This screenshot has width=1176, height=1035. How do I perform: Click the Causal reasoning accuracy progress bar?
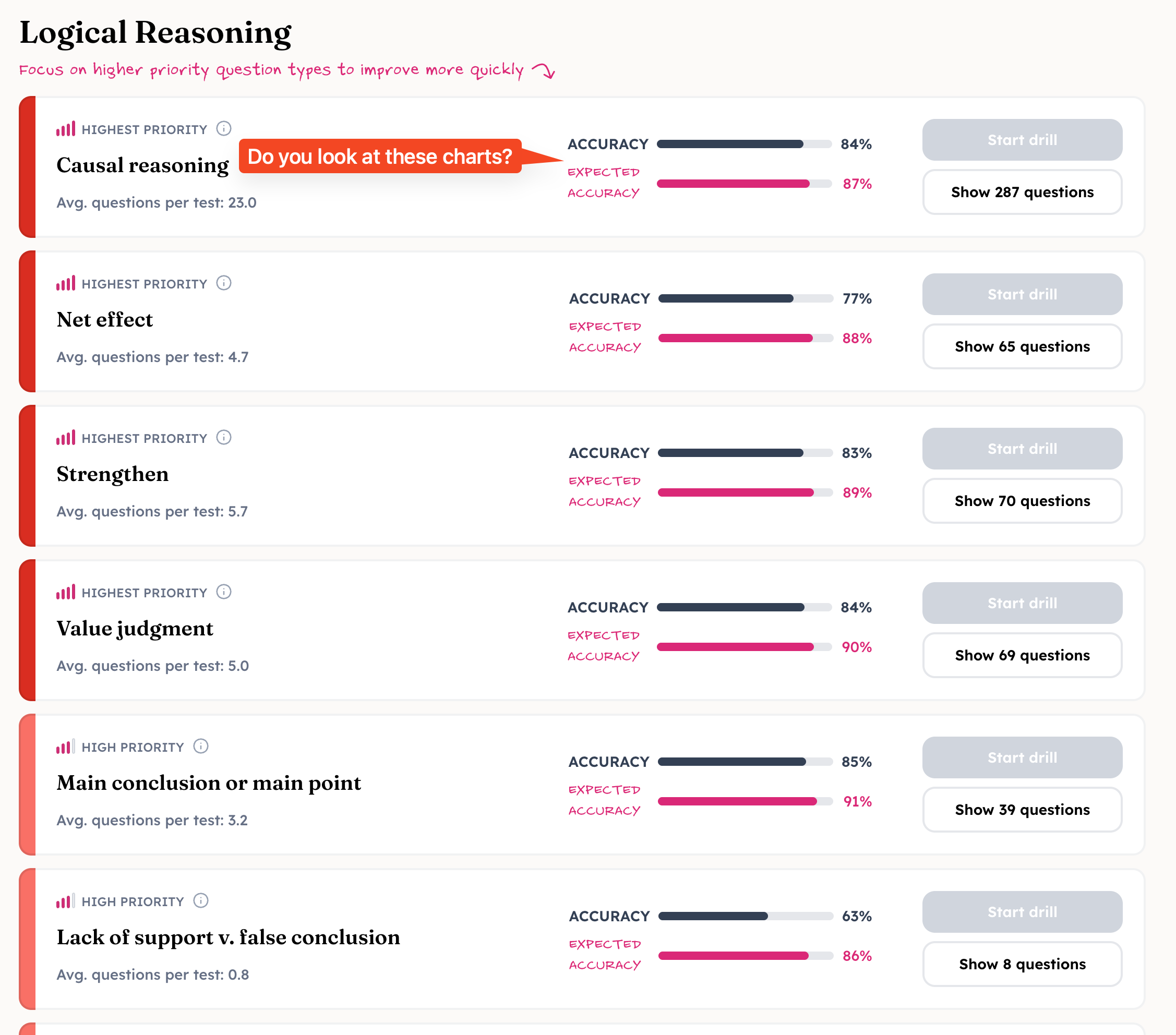pyautogui.click(x=744, y=144)
